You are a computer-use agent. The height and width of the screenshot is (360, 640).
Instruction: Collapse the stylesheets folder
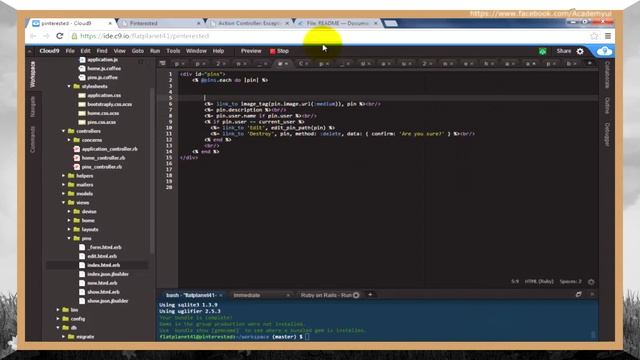tap(69, 87)
